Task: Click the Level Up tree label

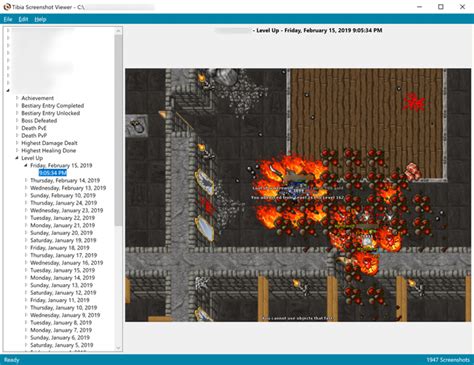Action: 32,158
